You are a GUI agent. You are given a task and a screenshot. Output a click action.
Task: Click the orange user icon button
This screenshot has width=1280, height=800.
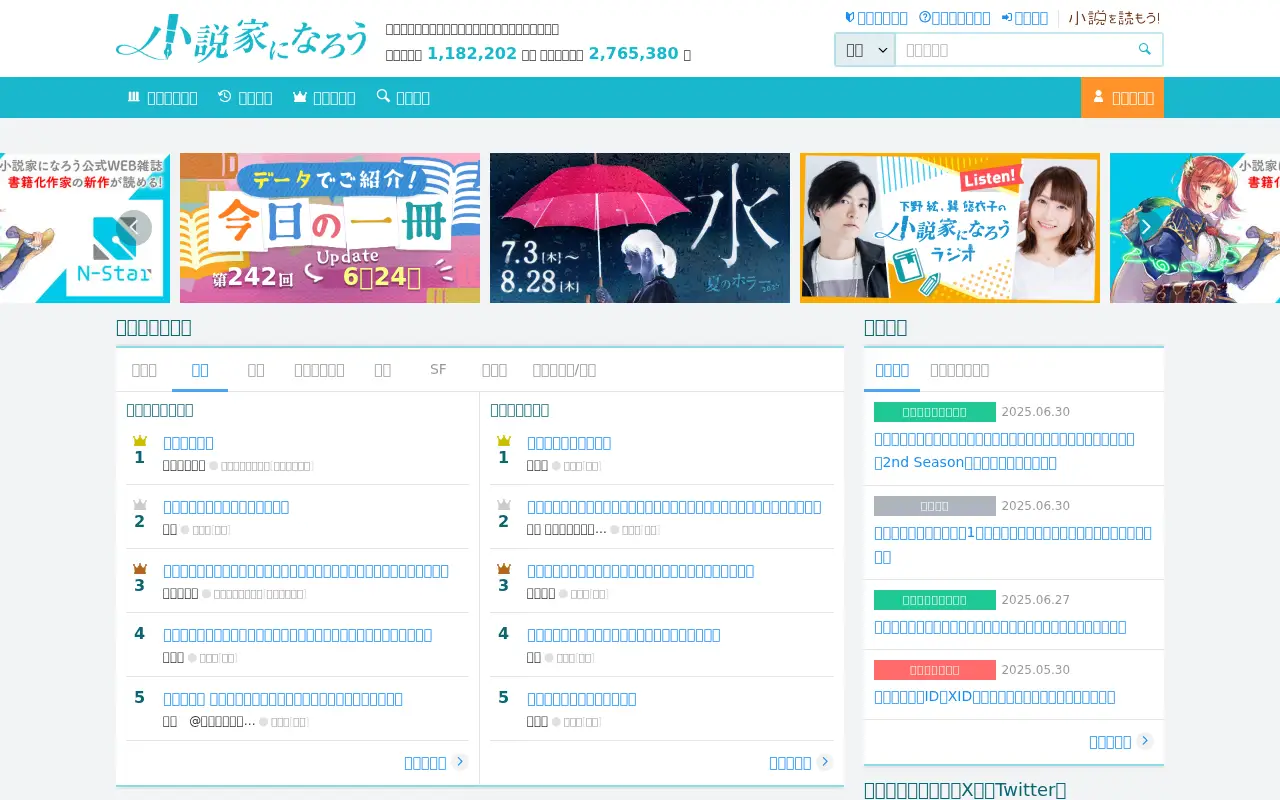(x=1122, y=97)
